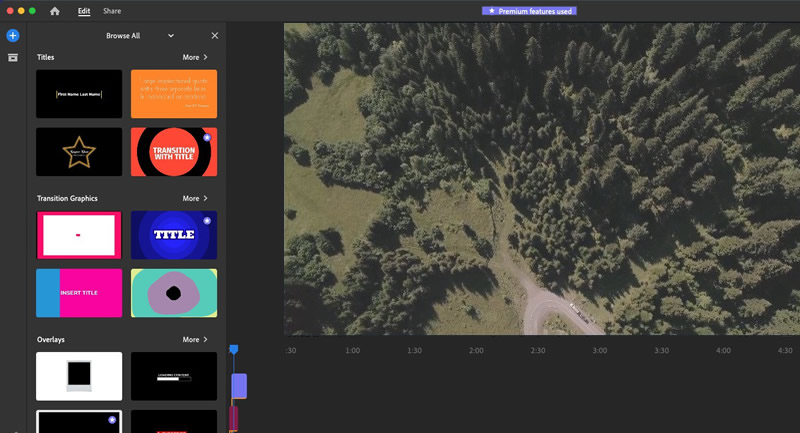800x433 pixels.
Task: Select the purple clip on the timeline
Action: point(239,386)
